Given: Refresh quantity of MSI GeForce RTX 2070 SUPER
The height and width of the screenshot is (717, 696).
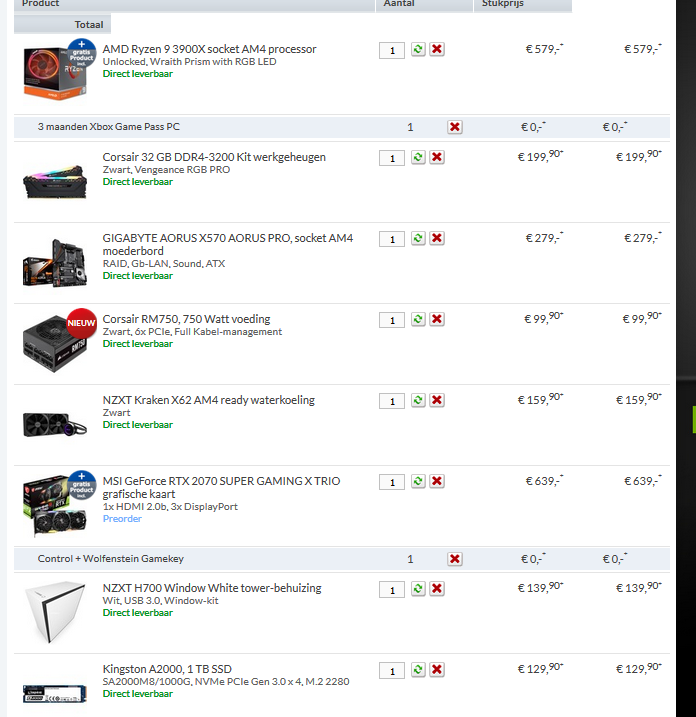Looking at the screenshot, I should pyautogui.click(x=418, y=481).
